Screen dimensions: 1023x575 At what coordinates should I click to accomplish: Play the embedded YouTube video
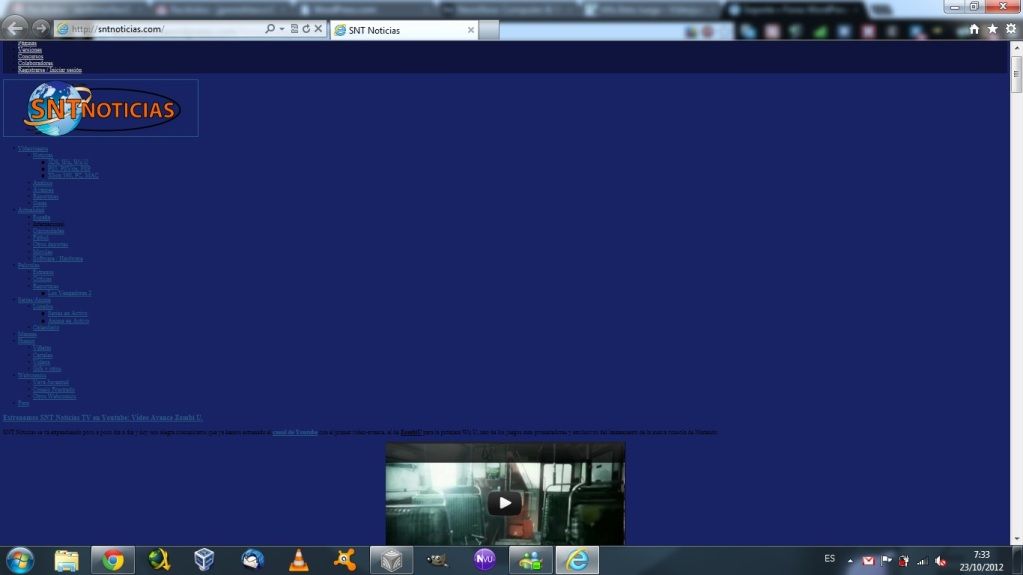(x=505, y=502)
